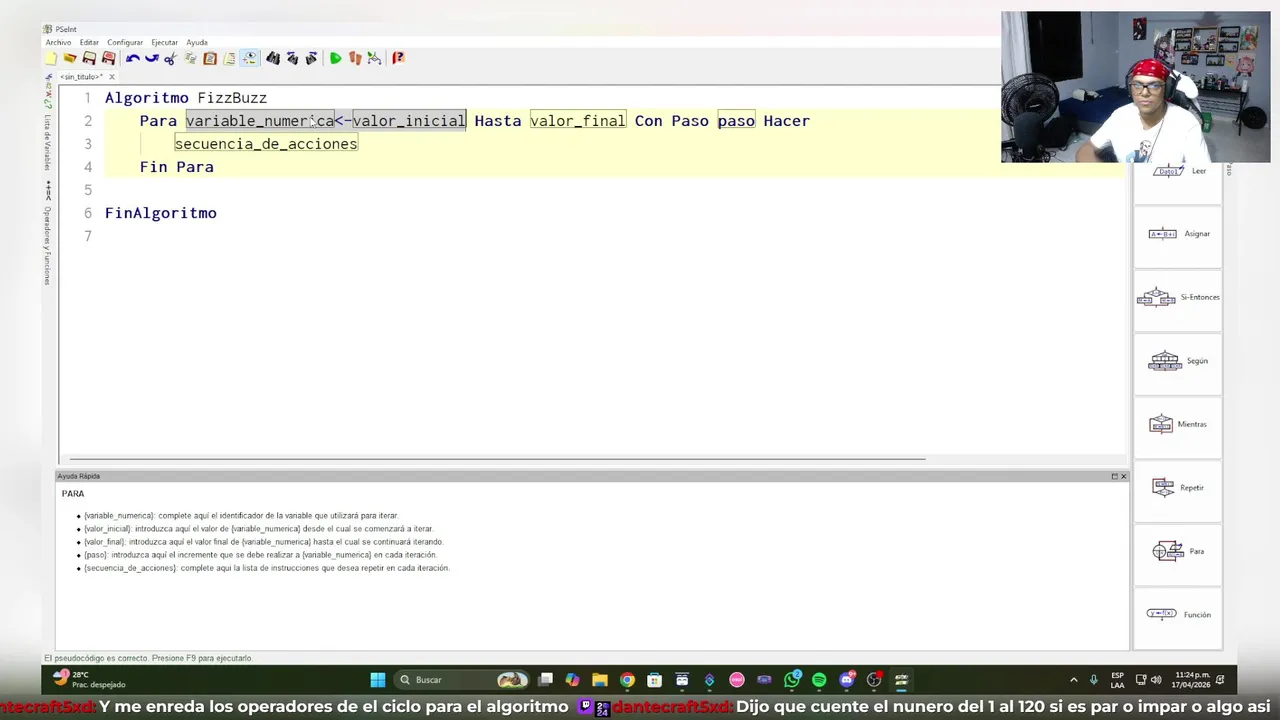Click the taskbar Buscar search box
Viewport: 1280px width, 720px height.
[462, 680]
